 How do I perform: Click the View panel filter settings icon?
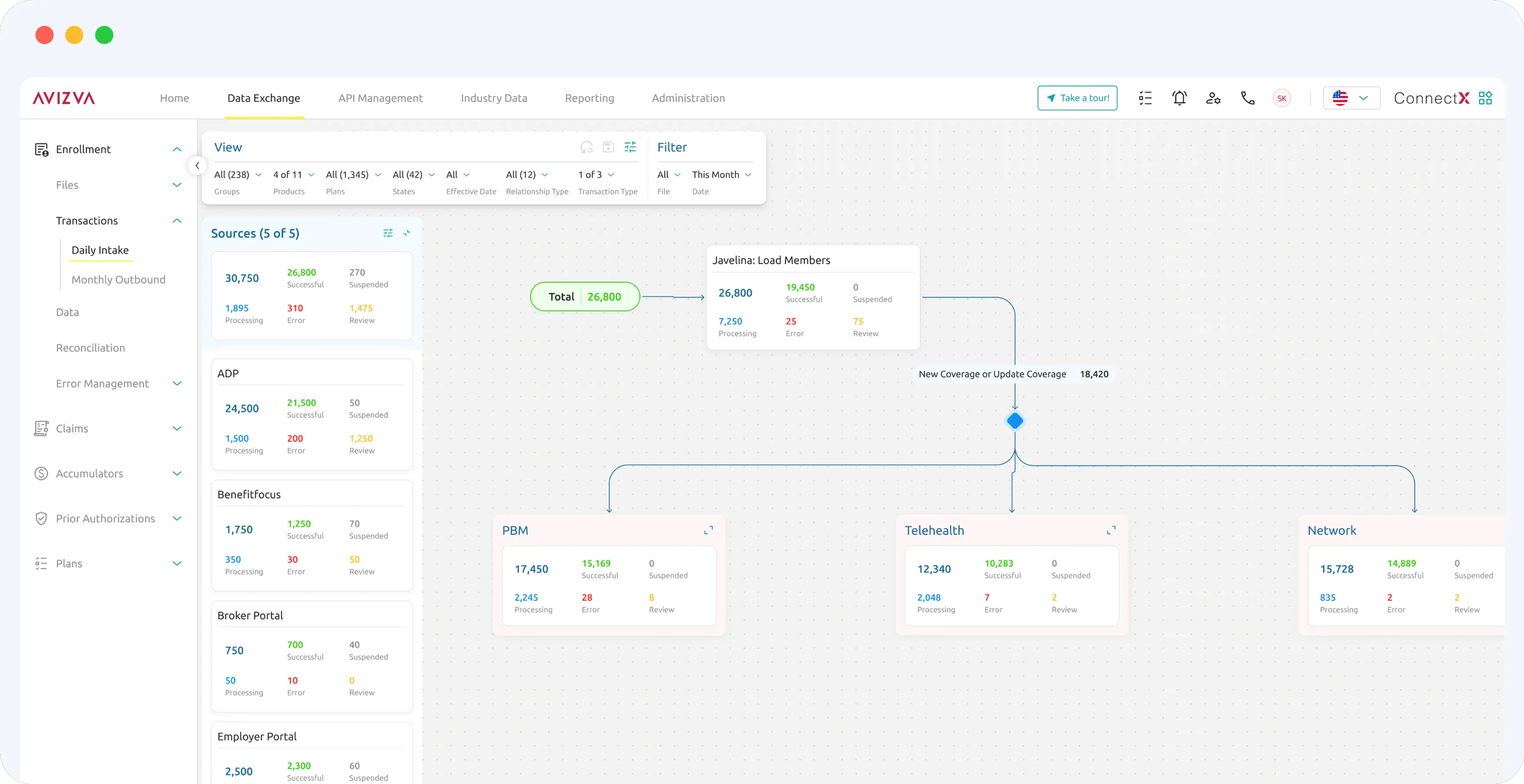pos(630,147)
